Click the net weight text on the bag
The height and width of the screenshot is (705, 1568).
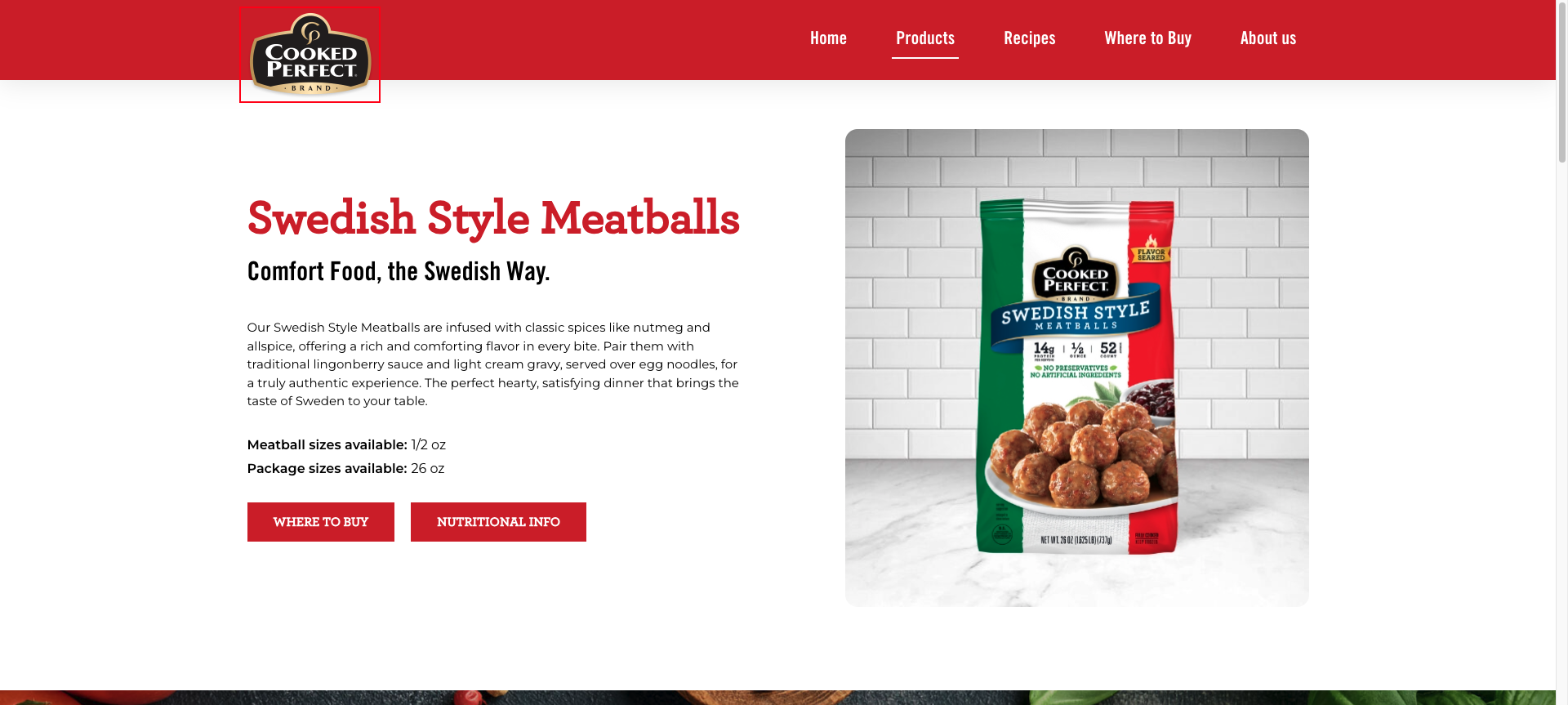(x=1076, y=540)
